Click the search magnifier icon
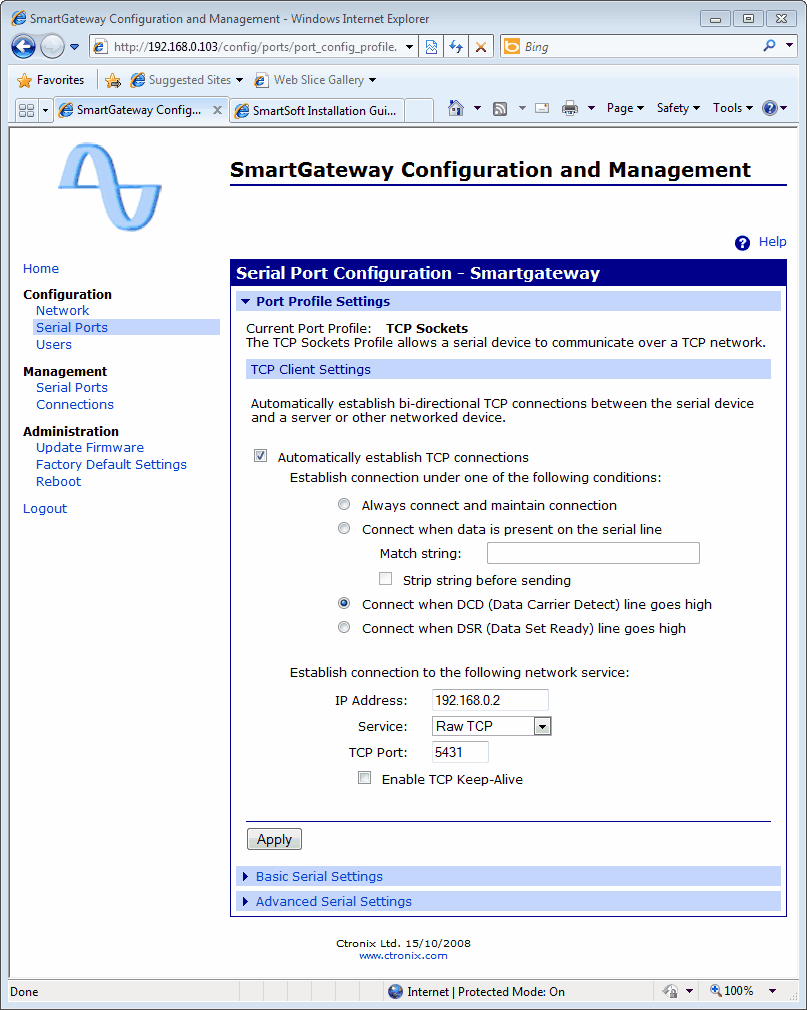This screenshot has height=1010, width=807. pos(769,46)
